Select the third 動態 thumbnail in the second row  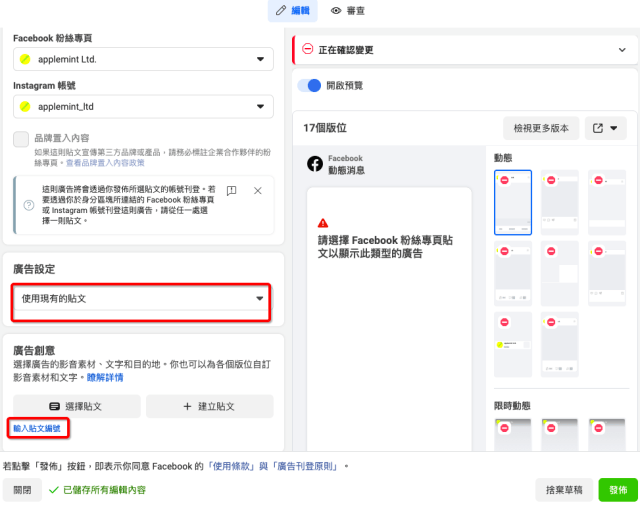click(x=607, y=274)
